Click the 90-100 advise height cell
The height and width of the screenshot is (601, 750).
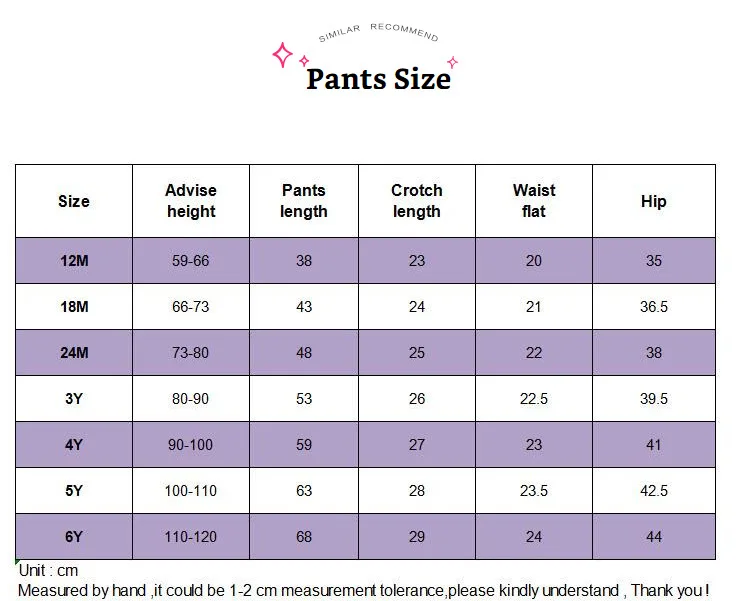191,445
